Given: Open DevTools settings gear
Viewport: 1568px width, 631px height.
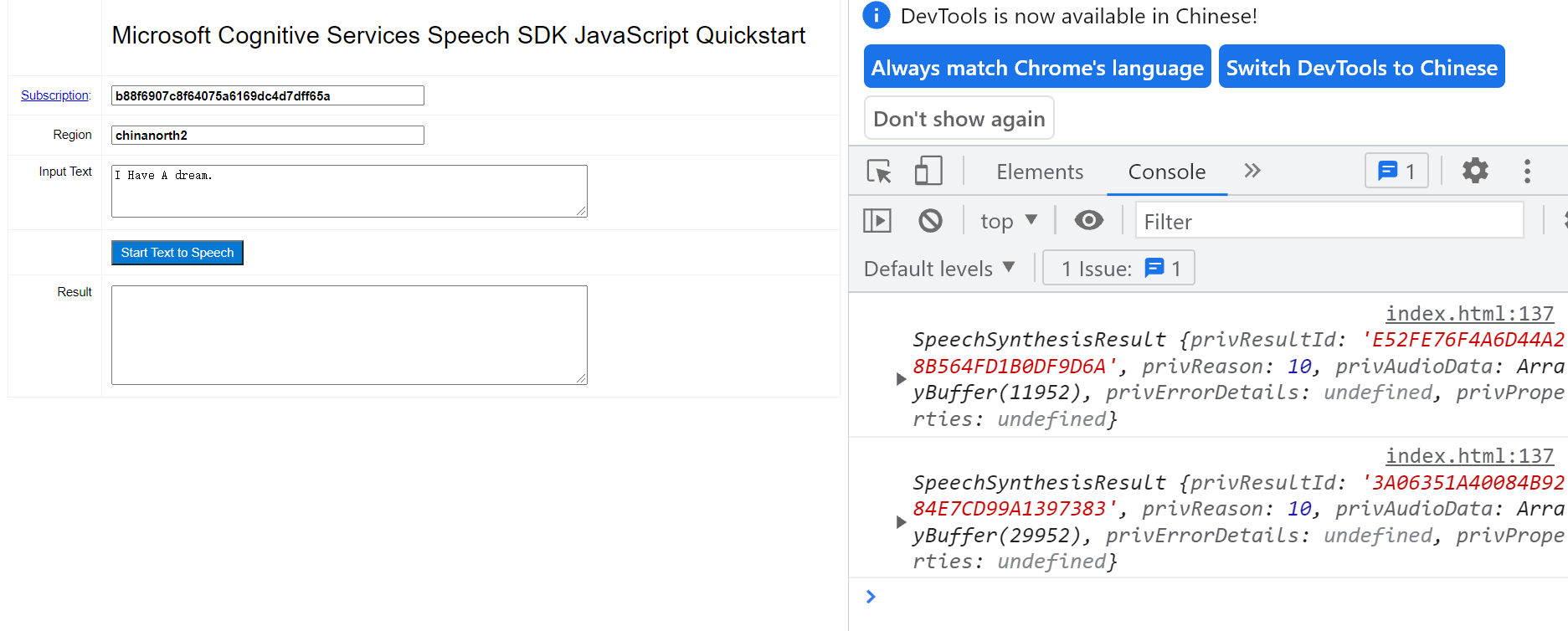Looking at the screenshot, I should (1475, 171).
